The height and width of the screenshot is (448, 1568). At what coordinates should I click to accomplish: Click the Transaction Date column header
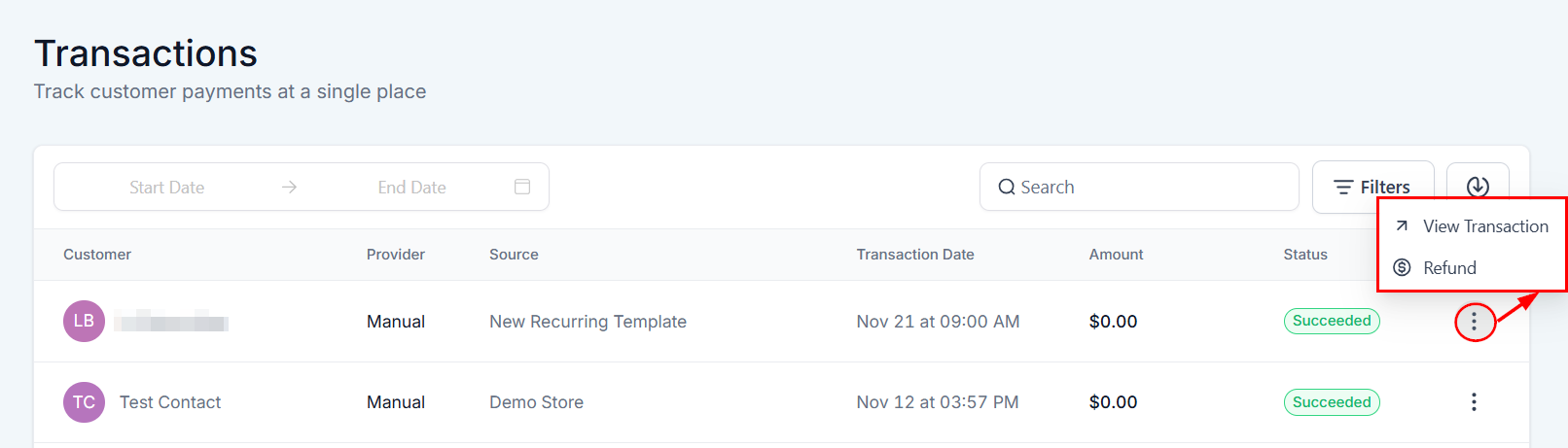914,255
